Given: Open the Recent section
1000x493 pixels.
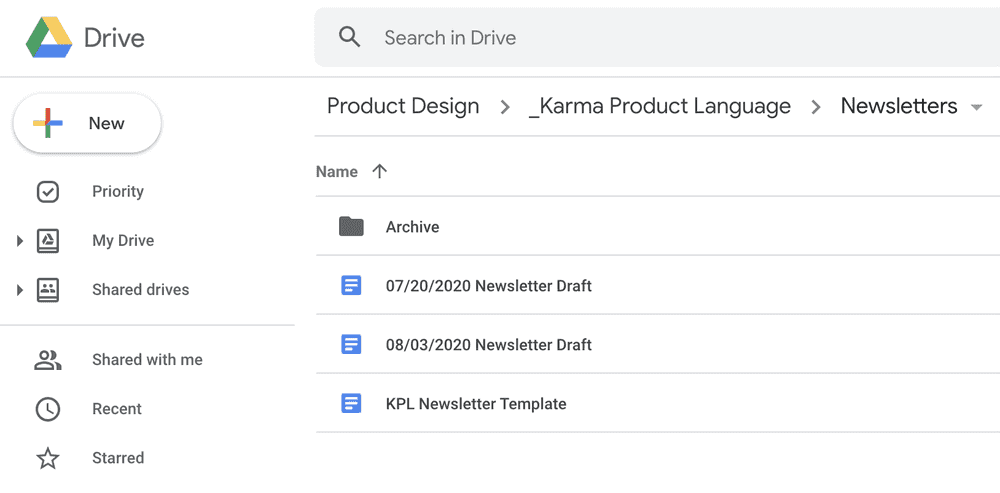Looking at the screenshot, I should [117, 409].
